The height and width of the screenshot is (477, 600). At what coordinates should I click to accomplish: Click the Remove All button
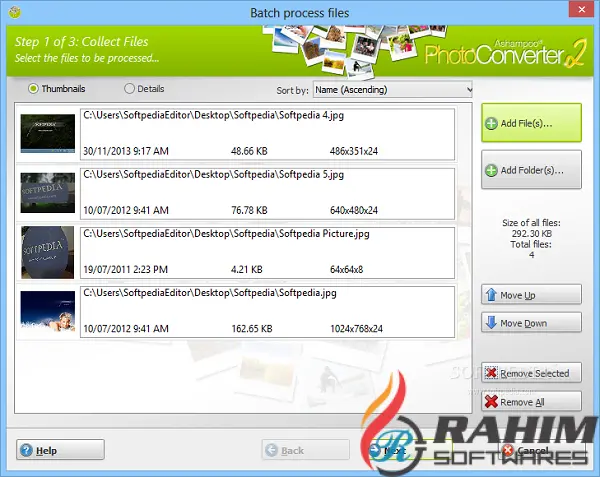[x=531, y=401]
